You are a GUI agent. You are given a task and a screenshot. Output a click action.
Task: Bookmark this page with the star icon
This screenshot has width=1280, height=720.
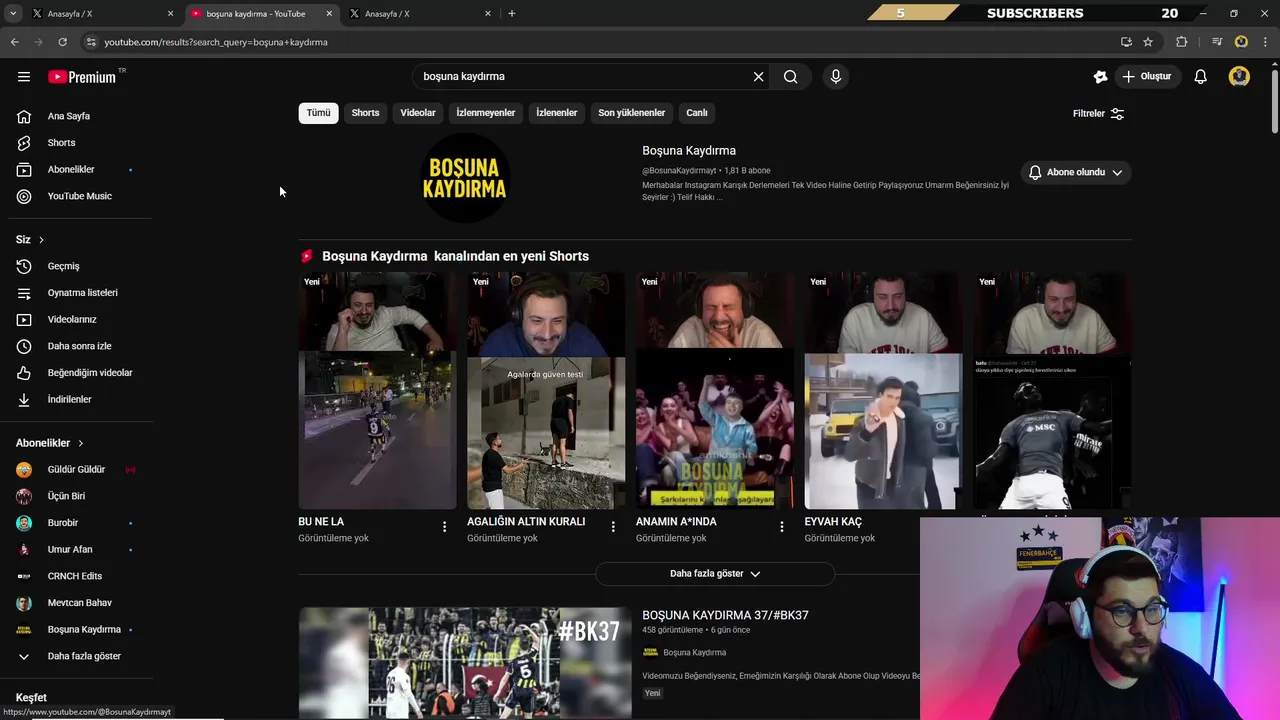tap(1148, 42)
